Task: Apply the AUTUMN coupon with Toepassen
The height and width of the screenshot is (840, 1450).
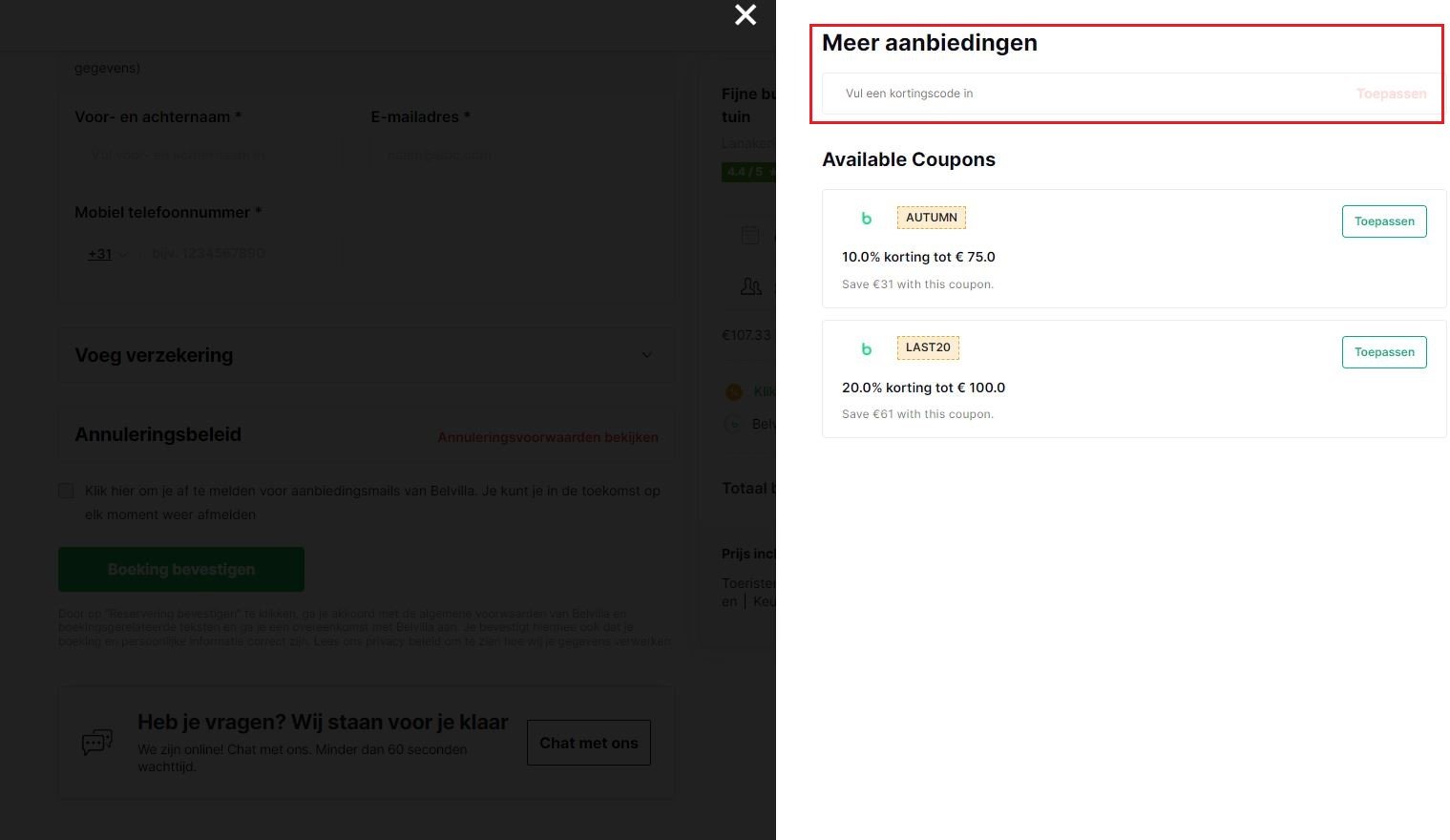Action: click(x=1383, y=221)
